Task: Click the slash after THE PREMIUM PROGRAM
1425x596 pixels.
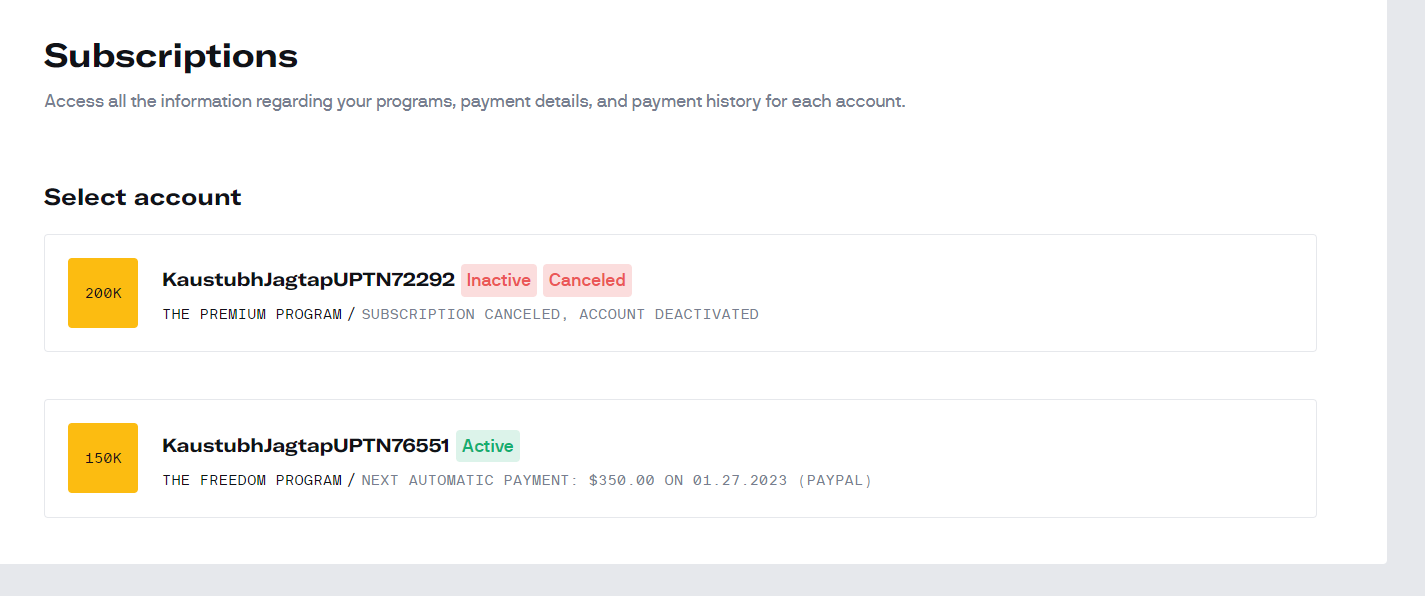Action: point(351,314)
